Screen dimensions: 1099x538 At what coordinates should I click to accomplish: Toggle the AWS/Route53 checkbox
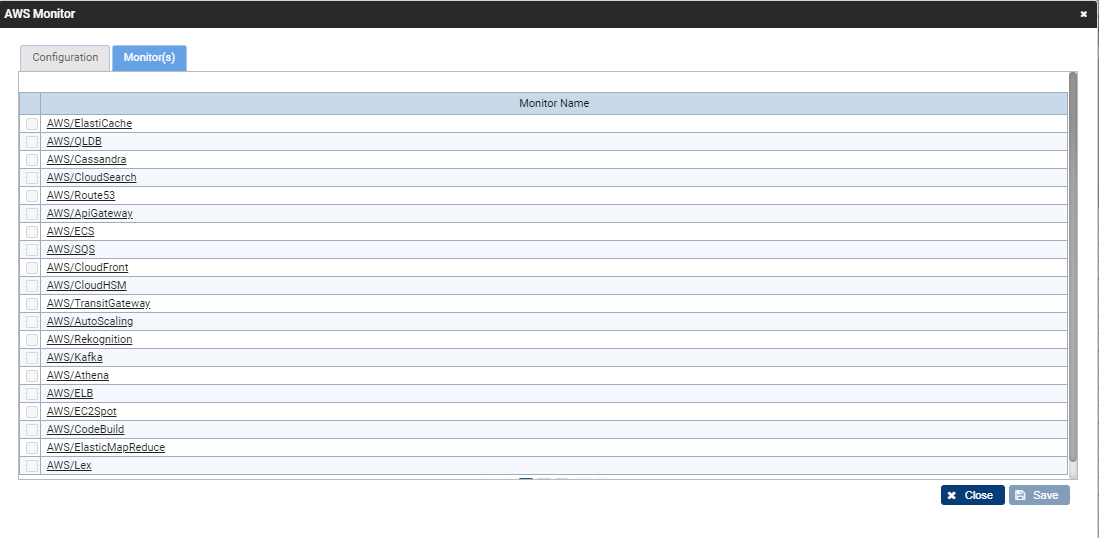point(32,196)
